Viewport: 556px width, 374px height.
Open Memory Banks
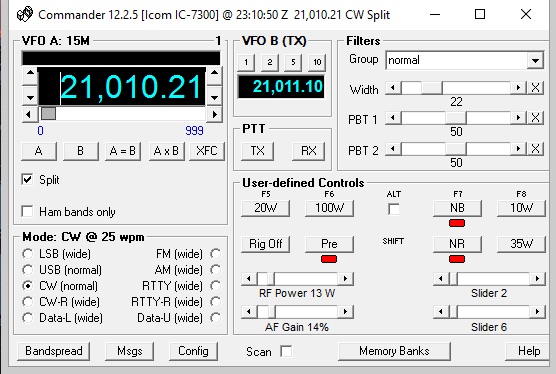pyautogui.click(x=394, y=351)
